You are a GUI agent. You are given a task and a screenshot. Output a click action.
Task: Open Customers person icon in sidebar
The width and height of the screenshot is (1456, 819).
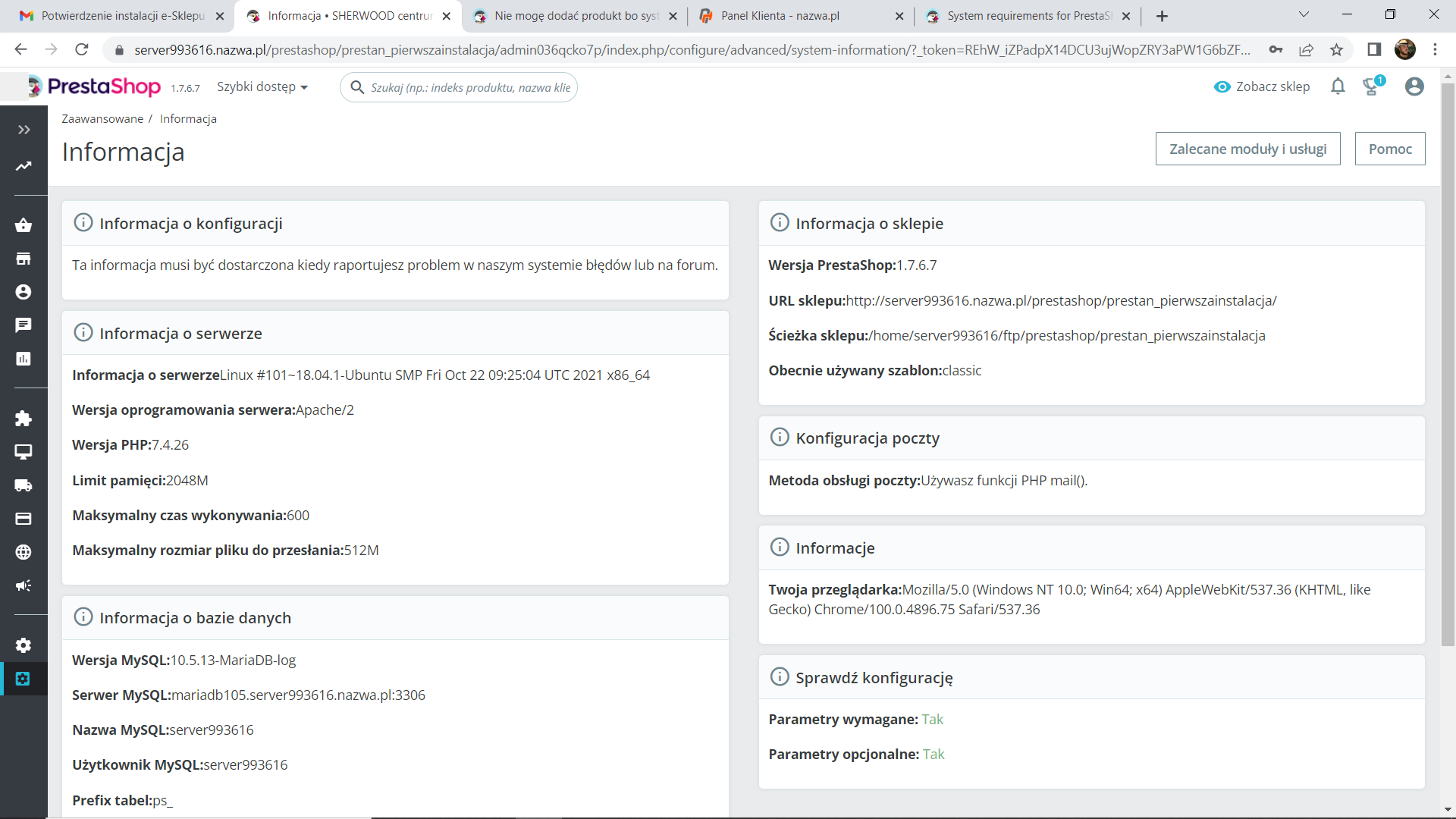tap(24, 292)
